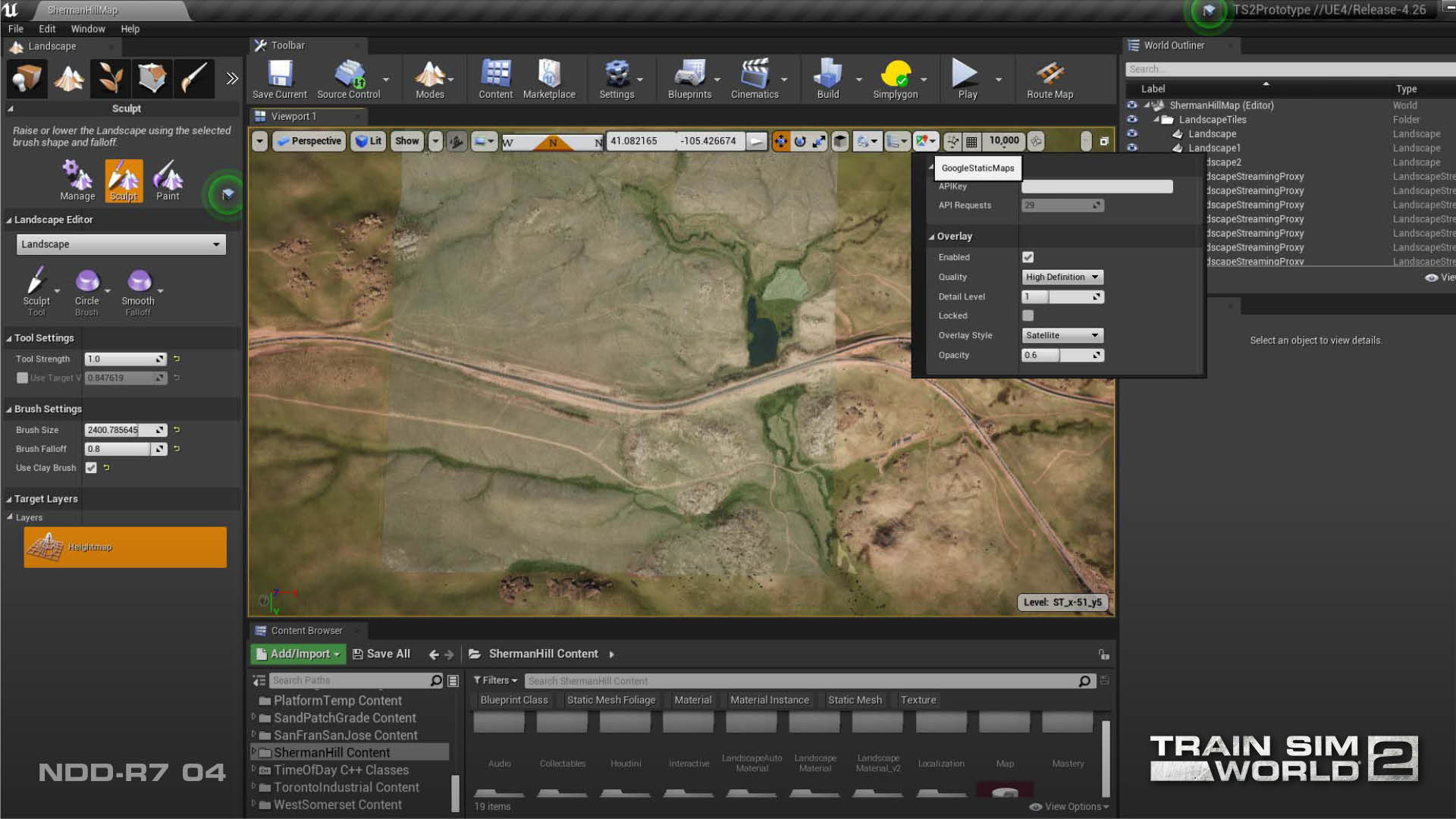Enable Use Clay Brush checkbox
This screenshot has width=1456, height=819.
[x=91, y=467]
